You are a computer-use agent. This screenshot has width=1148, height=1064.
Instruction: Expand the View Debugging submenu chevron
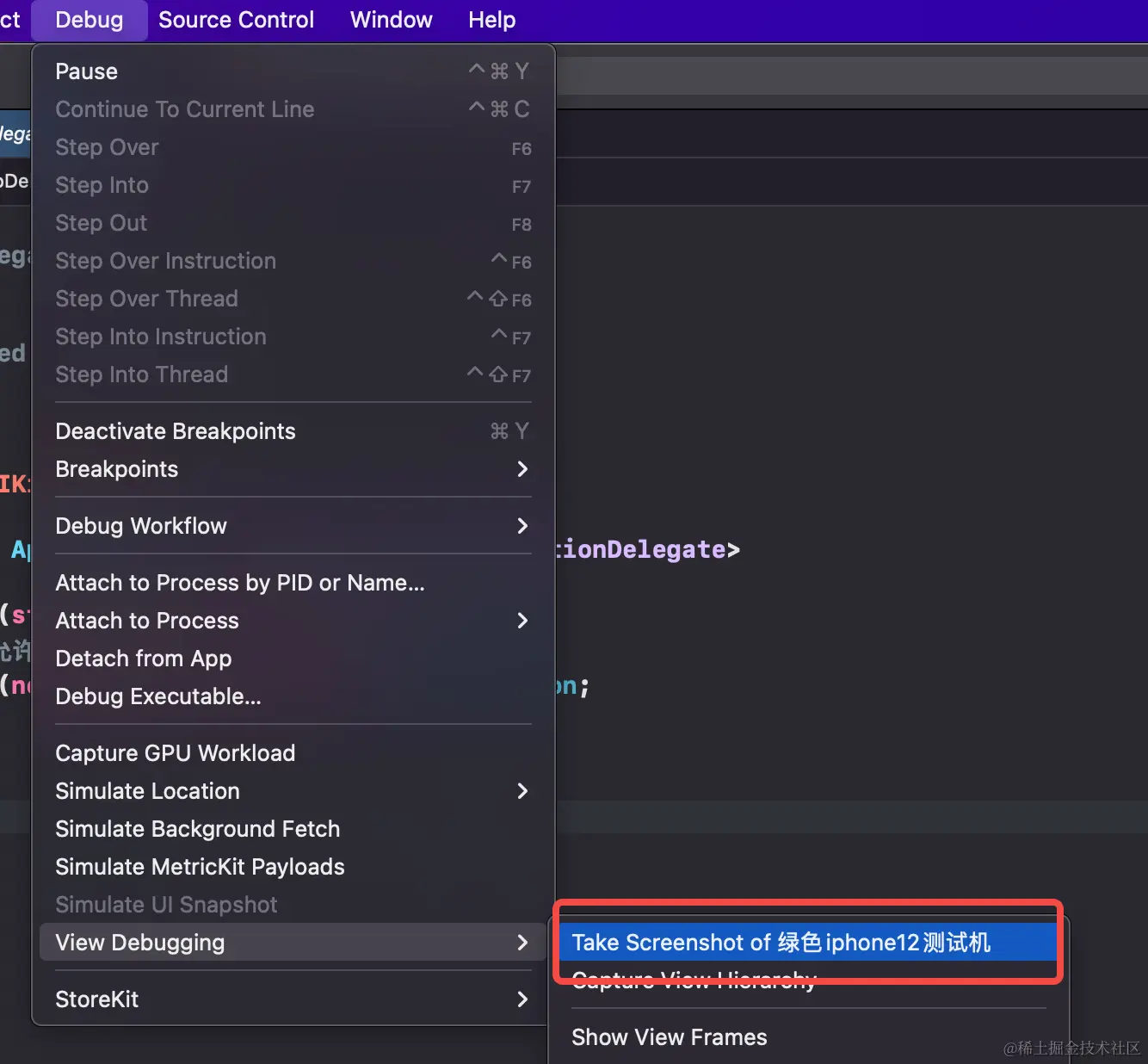pos(522,943)
